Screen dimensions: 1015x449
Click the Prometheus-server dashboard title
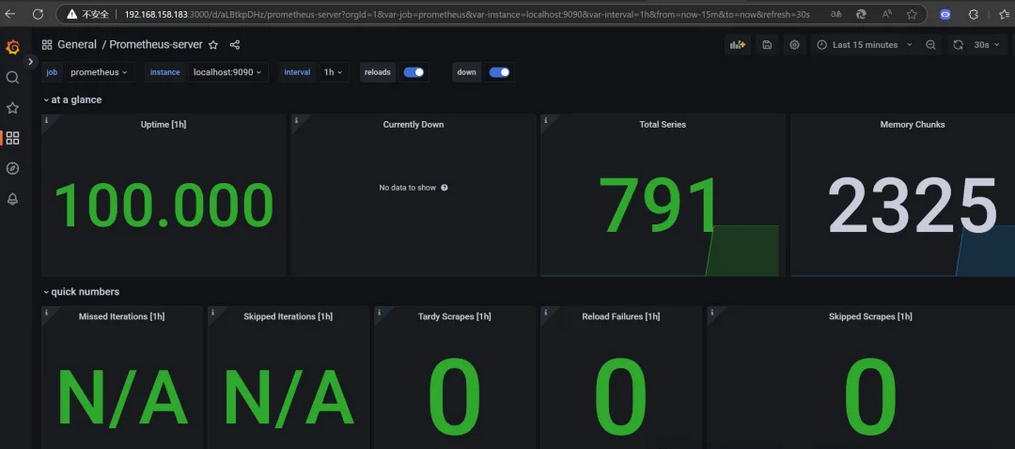[x=155, y=45]
